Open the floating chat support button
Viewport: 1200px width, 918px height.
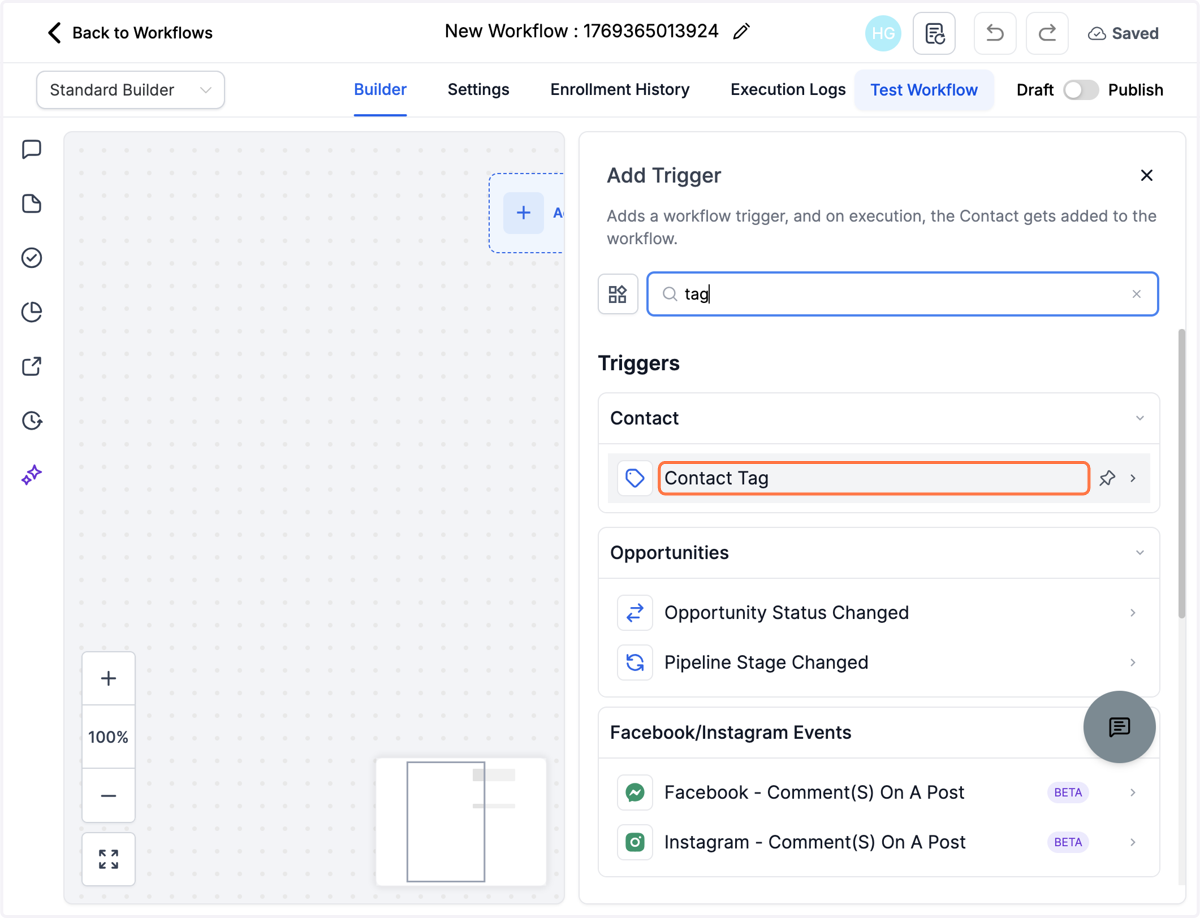(1120, 727)
